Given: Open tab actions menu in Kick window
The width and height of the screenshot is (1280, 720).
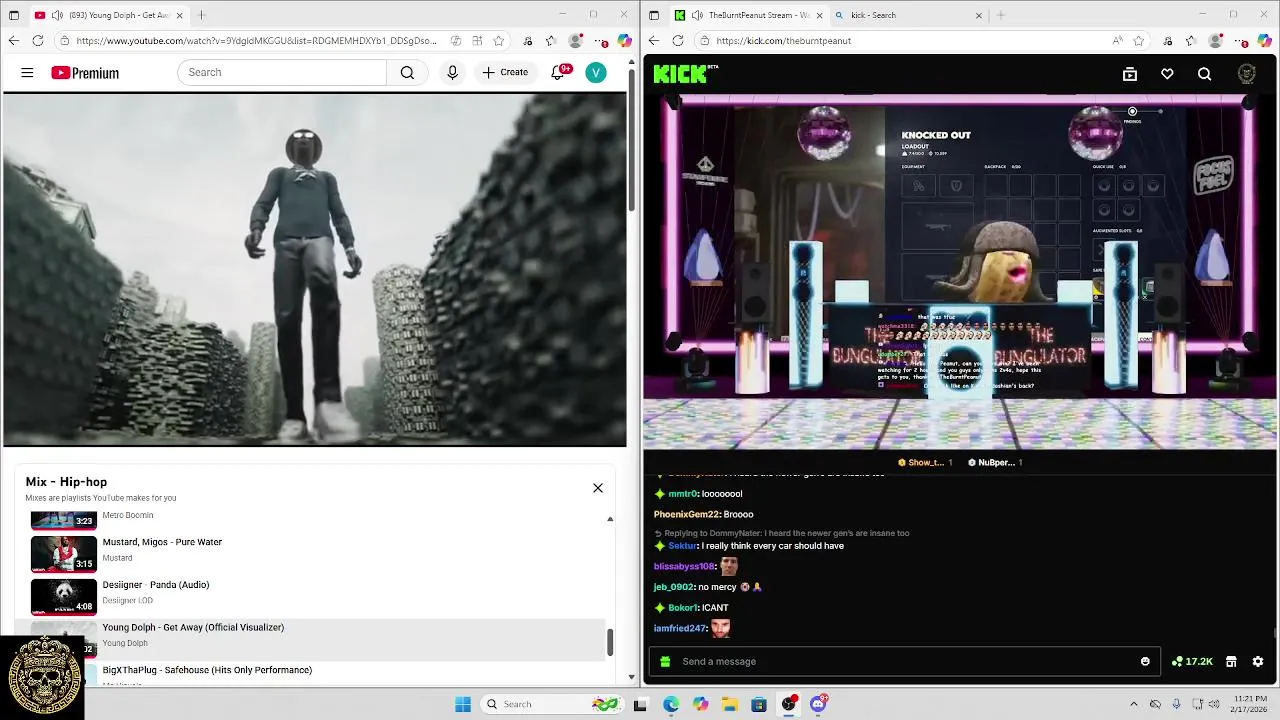Looking at the screenshot, I should coord(654,15).
